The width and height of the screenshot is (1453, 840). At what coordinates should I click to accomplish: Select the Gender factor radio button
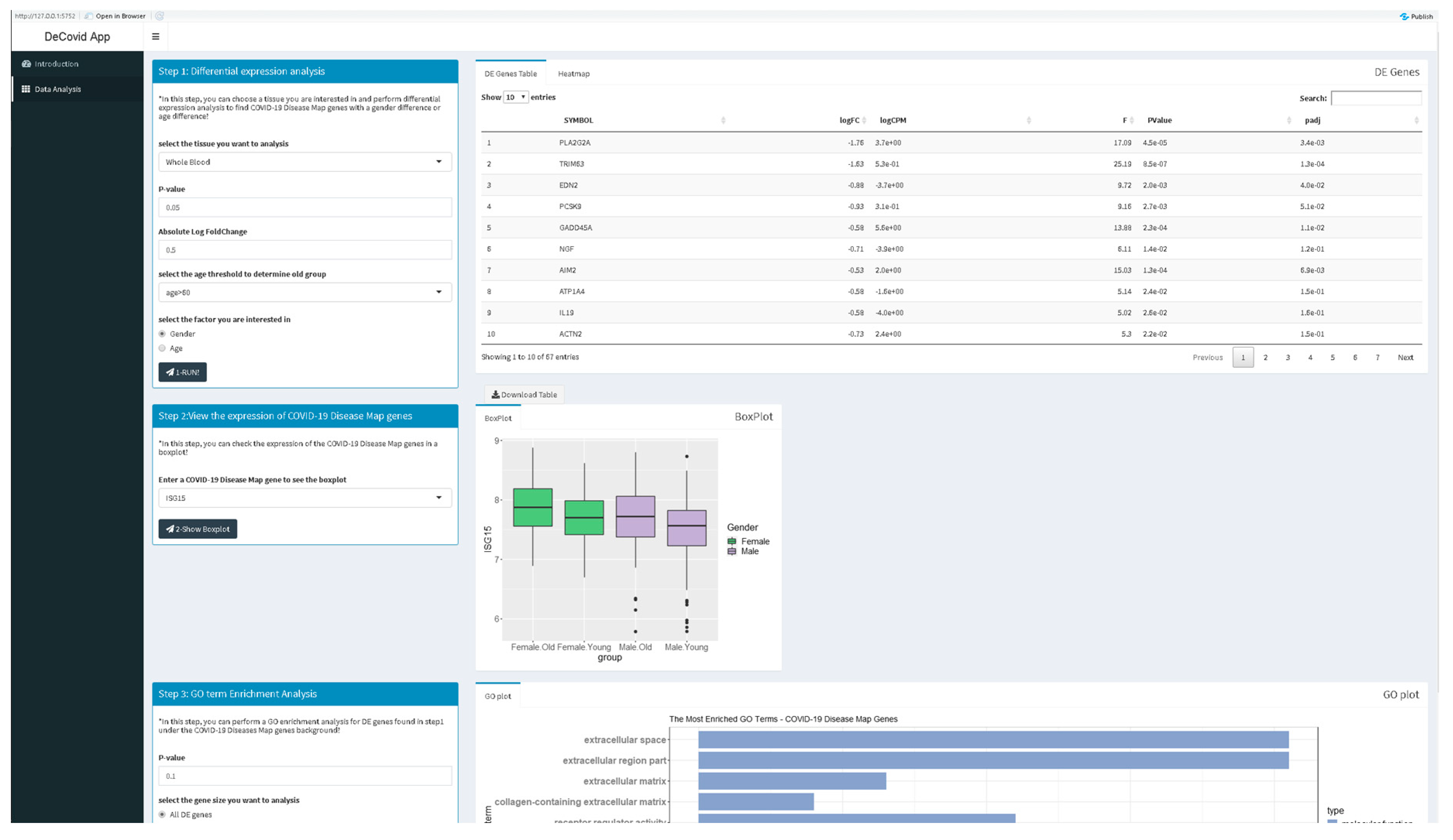162,333
